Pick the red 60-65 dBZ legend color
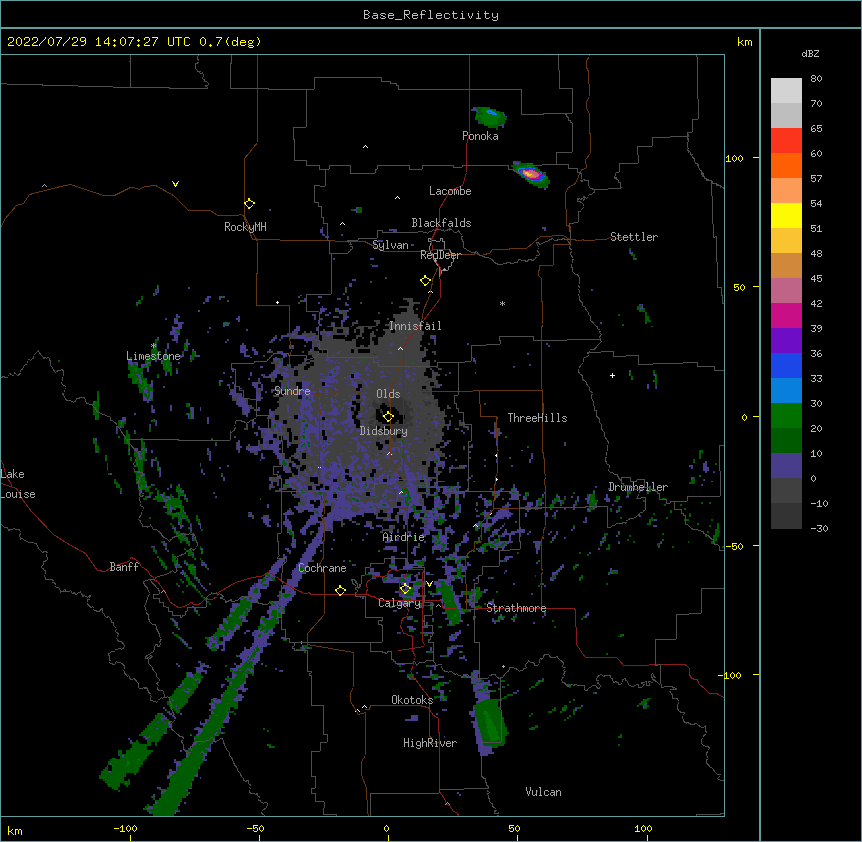Viewport: 862px width, 842px height. pos(786,141)
